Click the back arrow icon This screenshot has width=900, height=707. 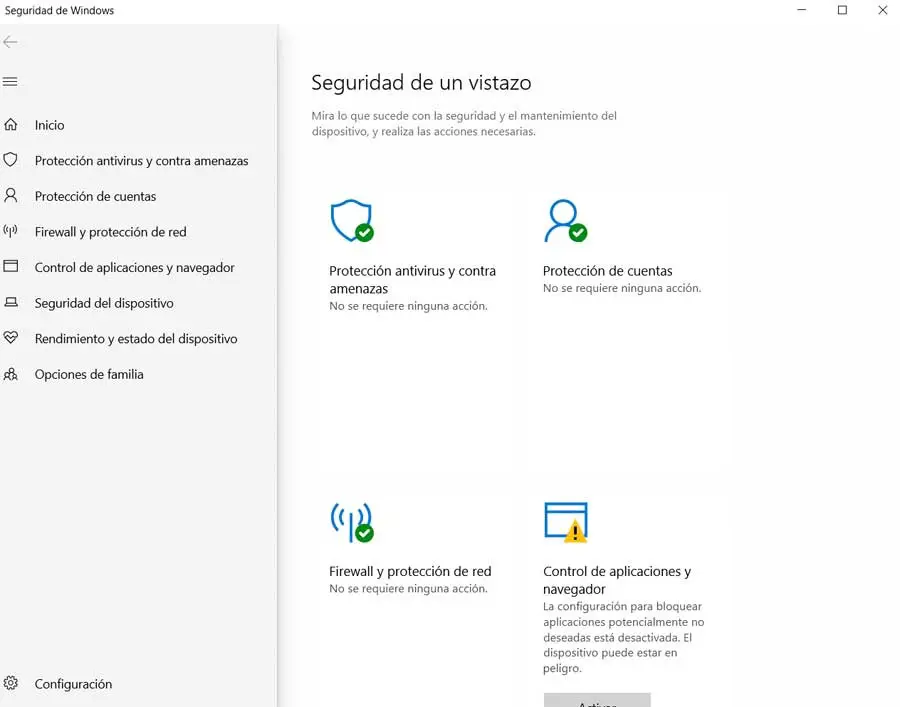tap(10, 42)
